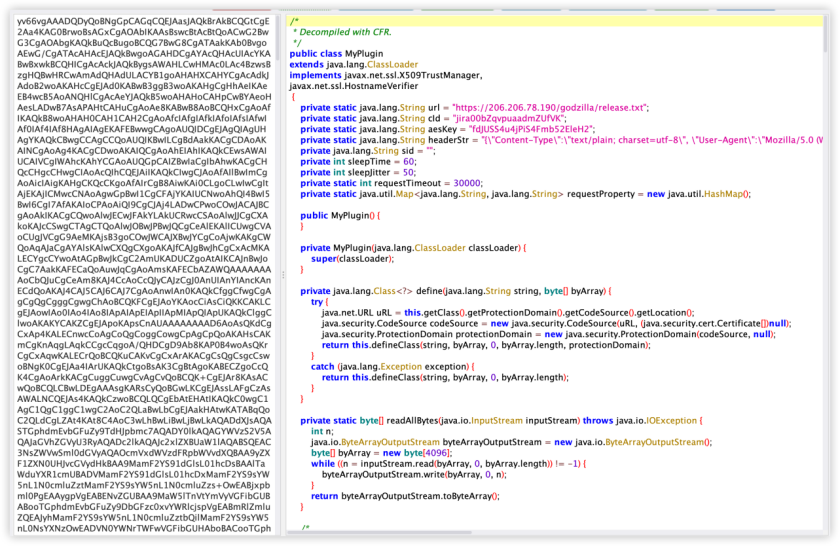Click the defineClass return inside the catch block
This screenshot has height=546, width=840.
tap(445, 377)
